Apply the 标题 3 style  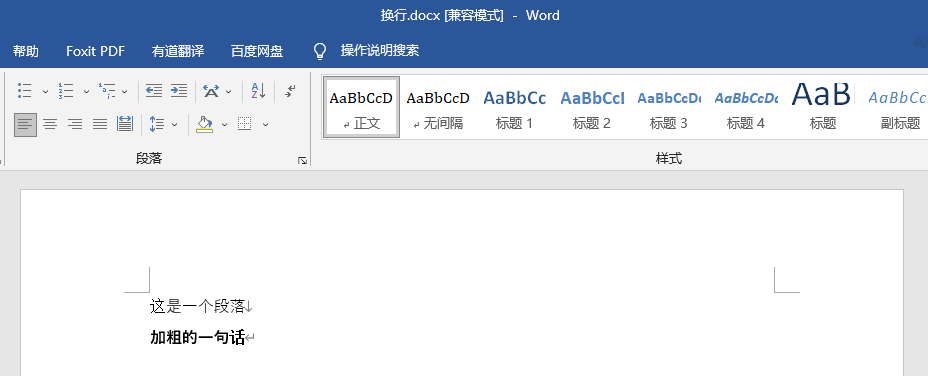(668, 107)
